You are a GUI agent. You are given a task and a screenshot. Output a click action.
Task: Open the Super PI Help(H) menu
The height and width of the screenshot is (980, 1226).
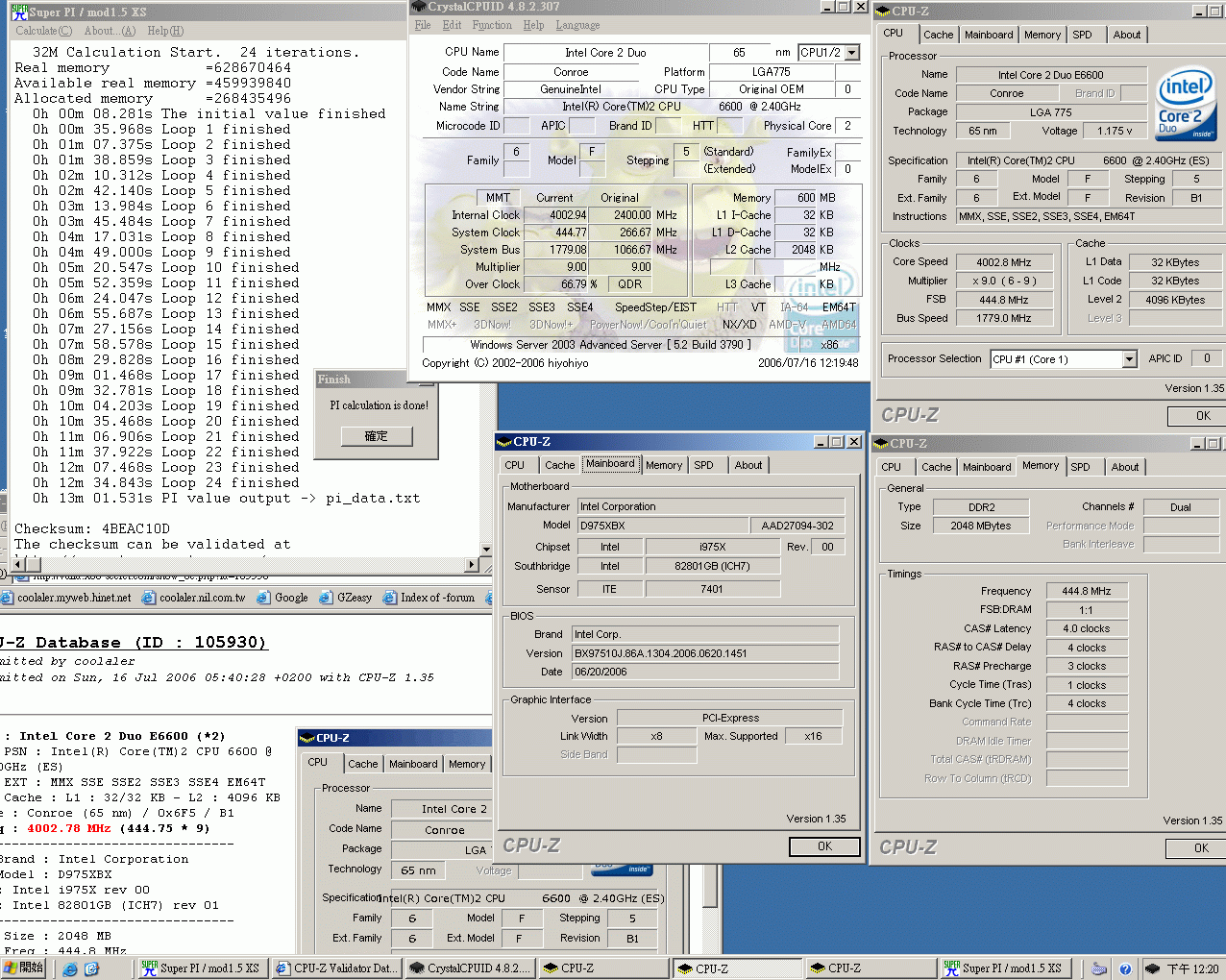pos(165,31)
